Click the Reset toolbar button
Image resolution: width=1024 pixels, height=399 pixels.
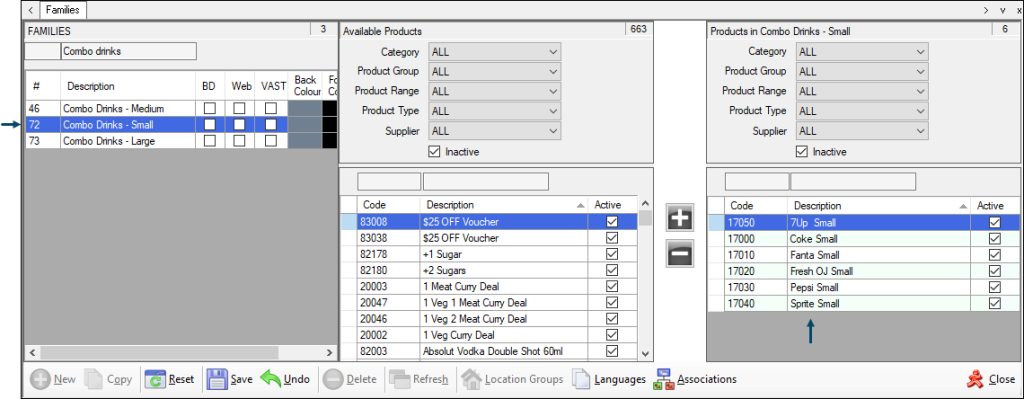(170, 379)
